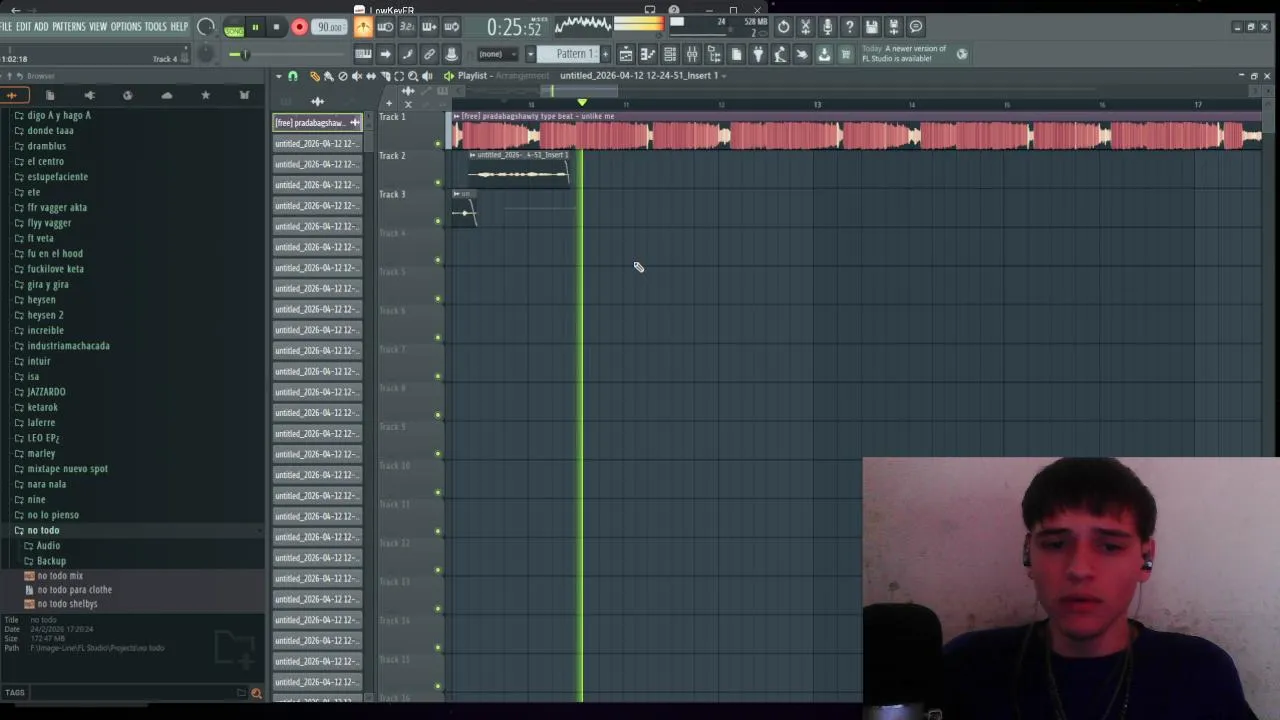This screenshot has width=1280, height=720.
Task: Open the HELP menu
Action: coord(179,27)
